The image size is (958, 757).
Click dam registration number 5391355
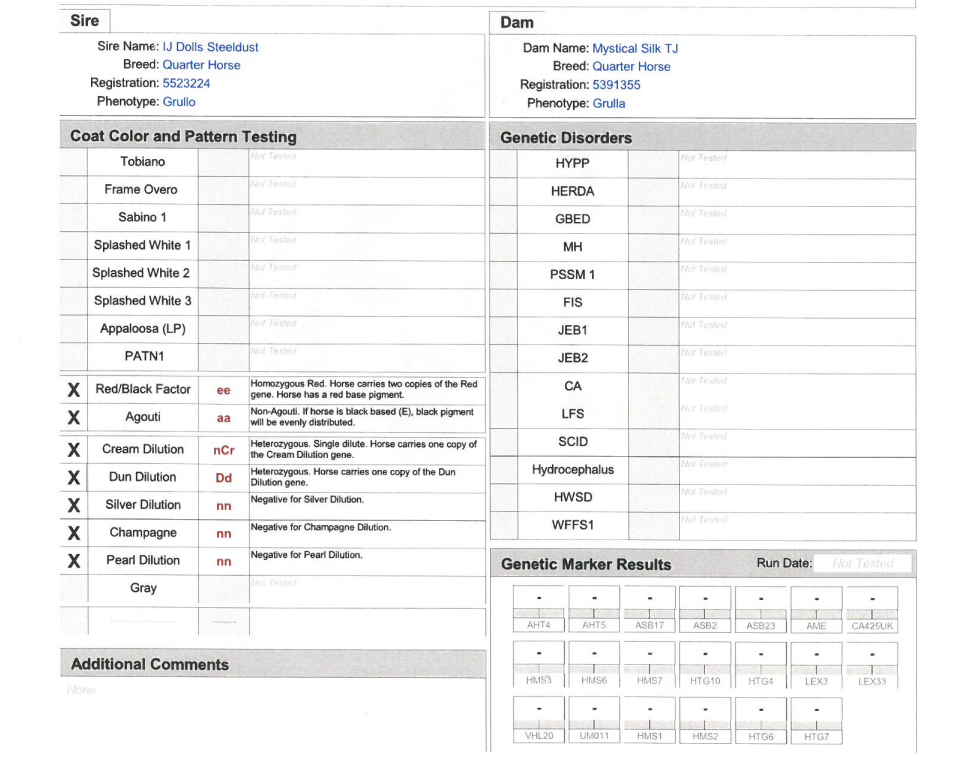tap(616, 85)
